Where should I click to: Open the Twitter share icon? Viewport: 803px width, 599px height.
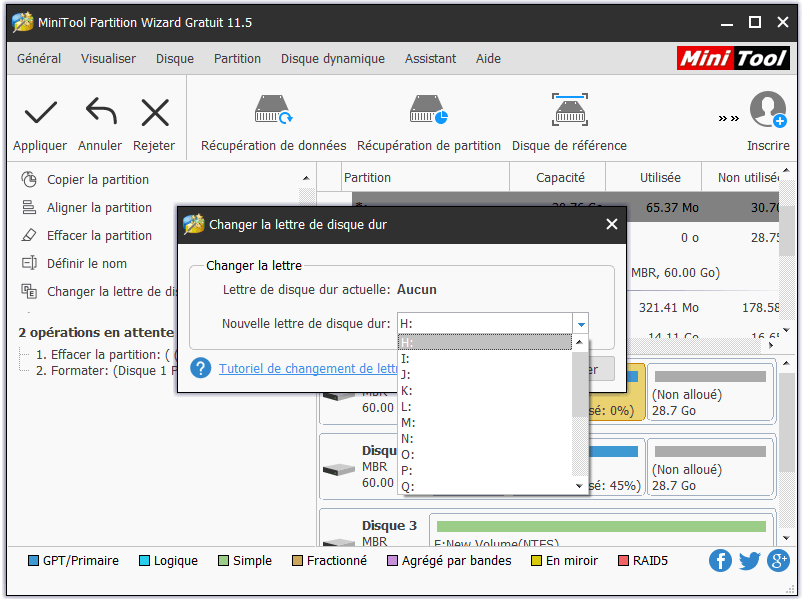click(749, 561)
